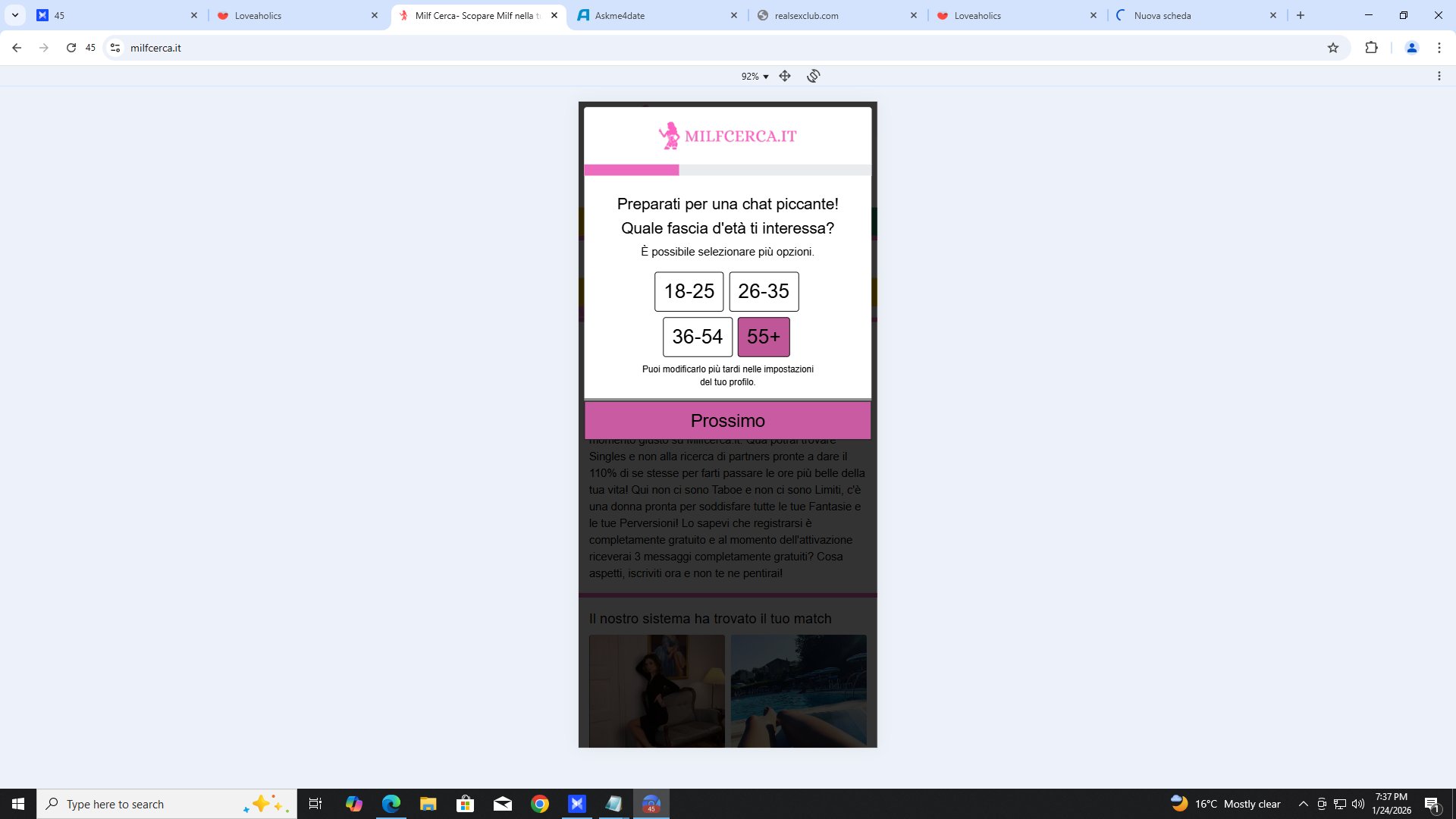Select the 18-25 age range option
Screen dimensions: 1456x819
click(689, 291)
